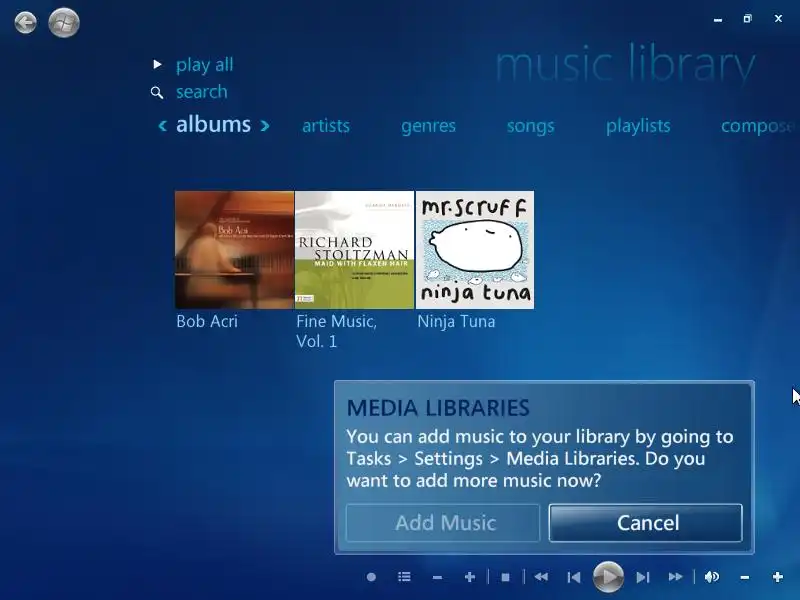Click the record dot control
Image resolution: width=800 pixels, height=600 pixels.
(371, 577)
